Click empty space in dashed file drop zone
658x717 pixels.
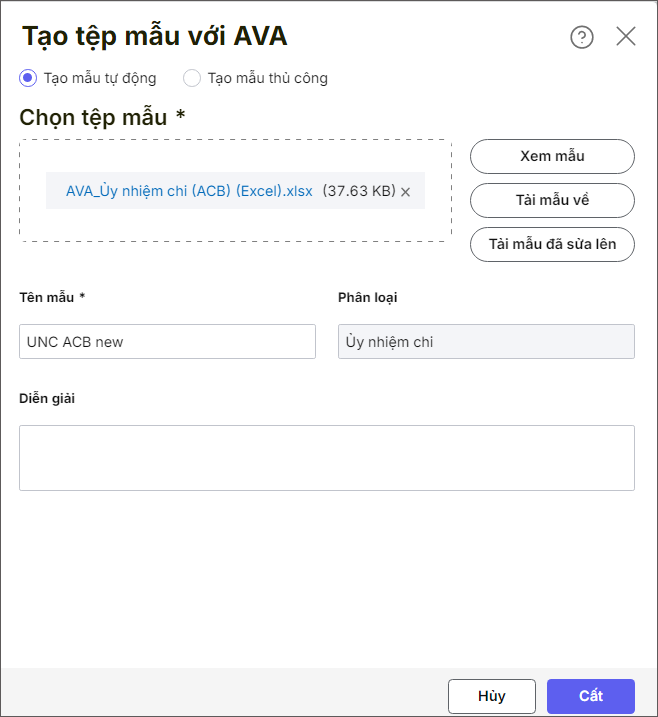[235, 225]
